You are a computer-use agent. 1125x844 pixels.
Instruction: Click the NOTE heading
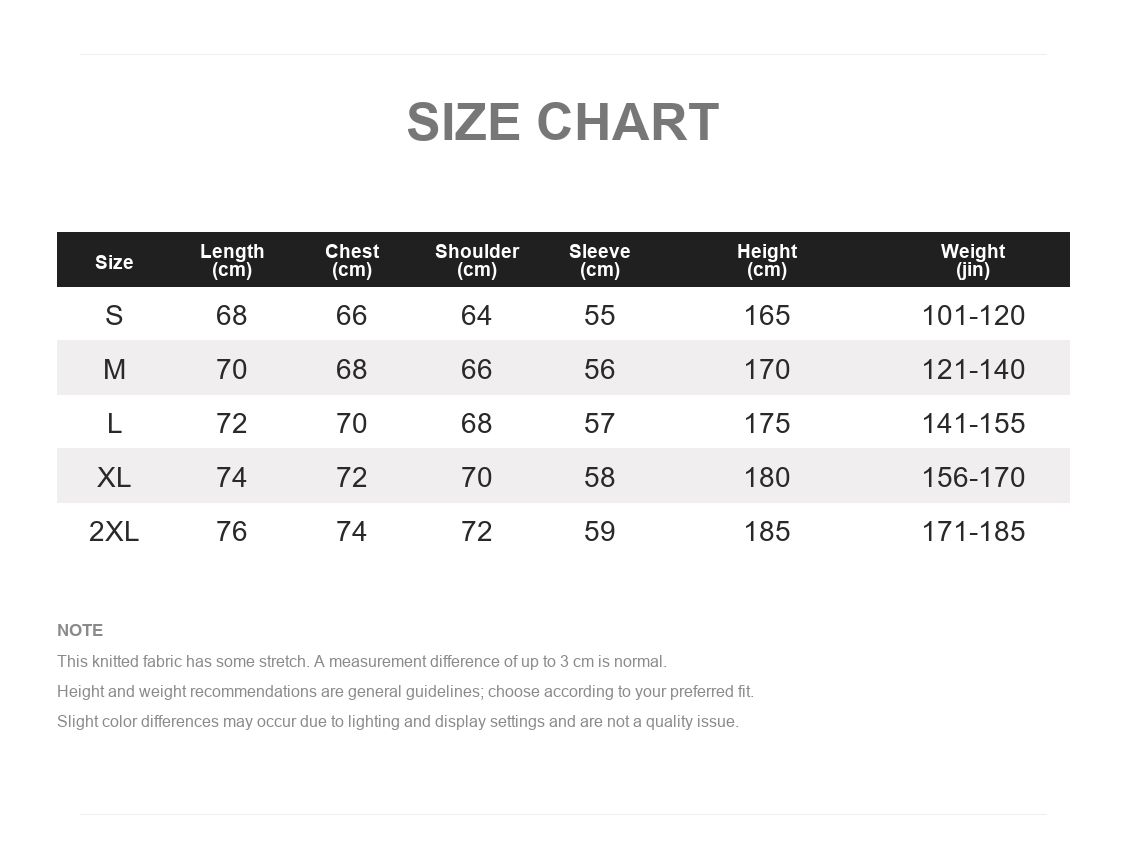(80, 630)
